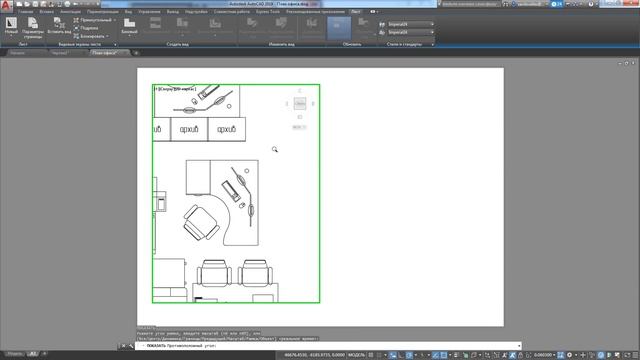The image size is (640, 360).
Task: Click the coordinates readout in status bar
Action: point(314,355)
